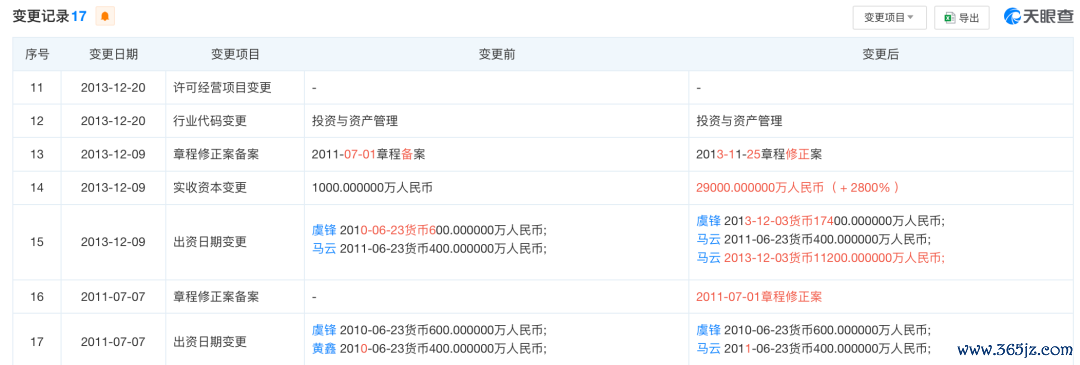Click sequence number 17 cell
Viewport: 1080px width, 365px height.
37,341
